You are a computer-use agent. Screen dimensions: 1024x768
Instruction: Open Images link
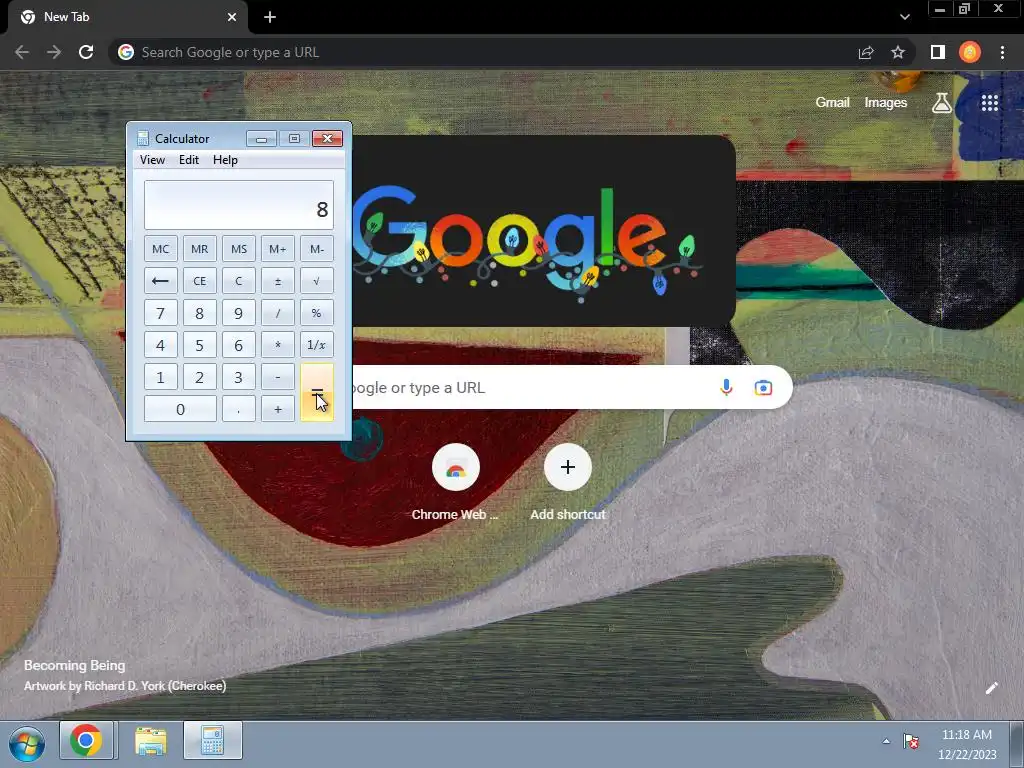pos(886,103)
